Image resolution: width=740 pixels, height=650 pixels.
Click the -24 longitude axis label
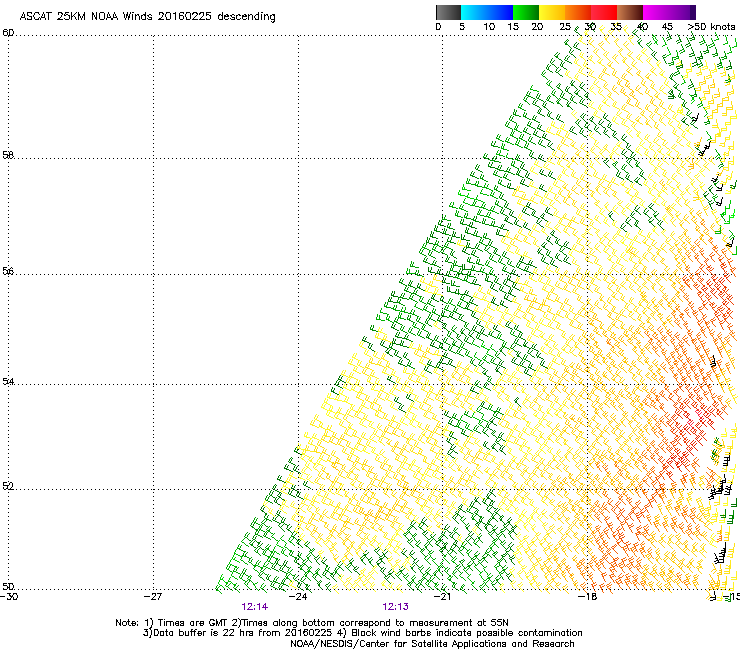click(x=298, y=596)
